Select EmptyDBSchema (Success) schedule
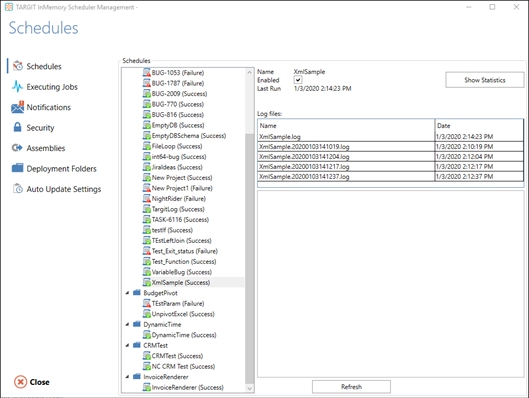The width and height of the screenshot is (529, 398). click(189, 136)
